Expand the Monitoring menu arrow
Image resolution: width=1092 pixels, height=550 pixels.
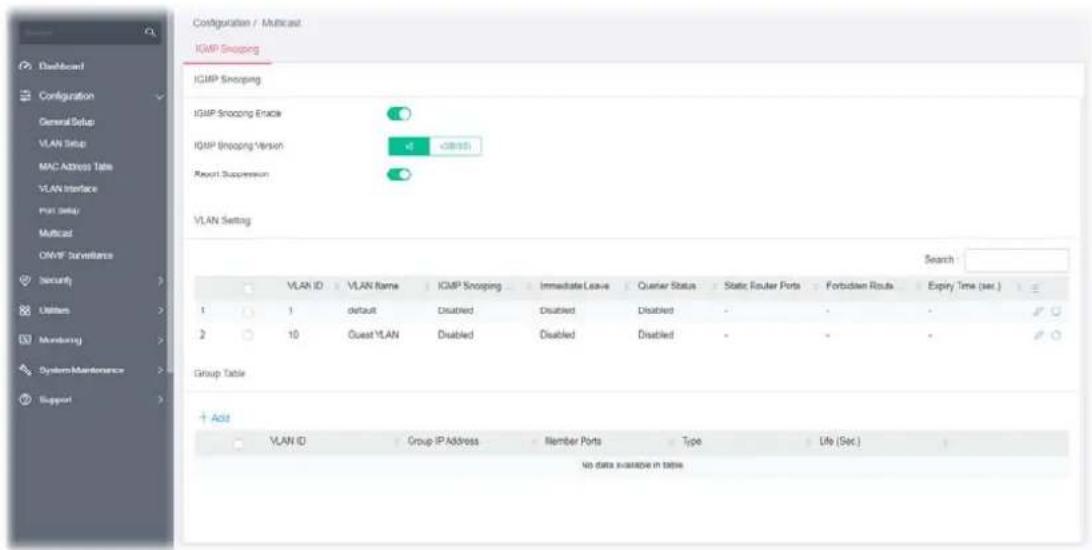tap(161, 340)
